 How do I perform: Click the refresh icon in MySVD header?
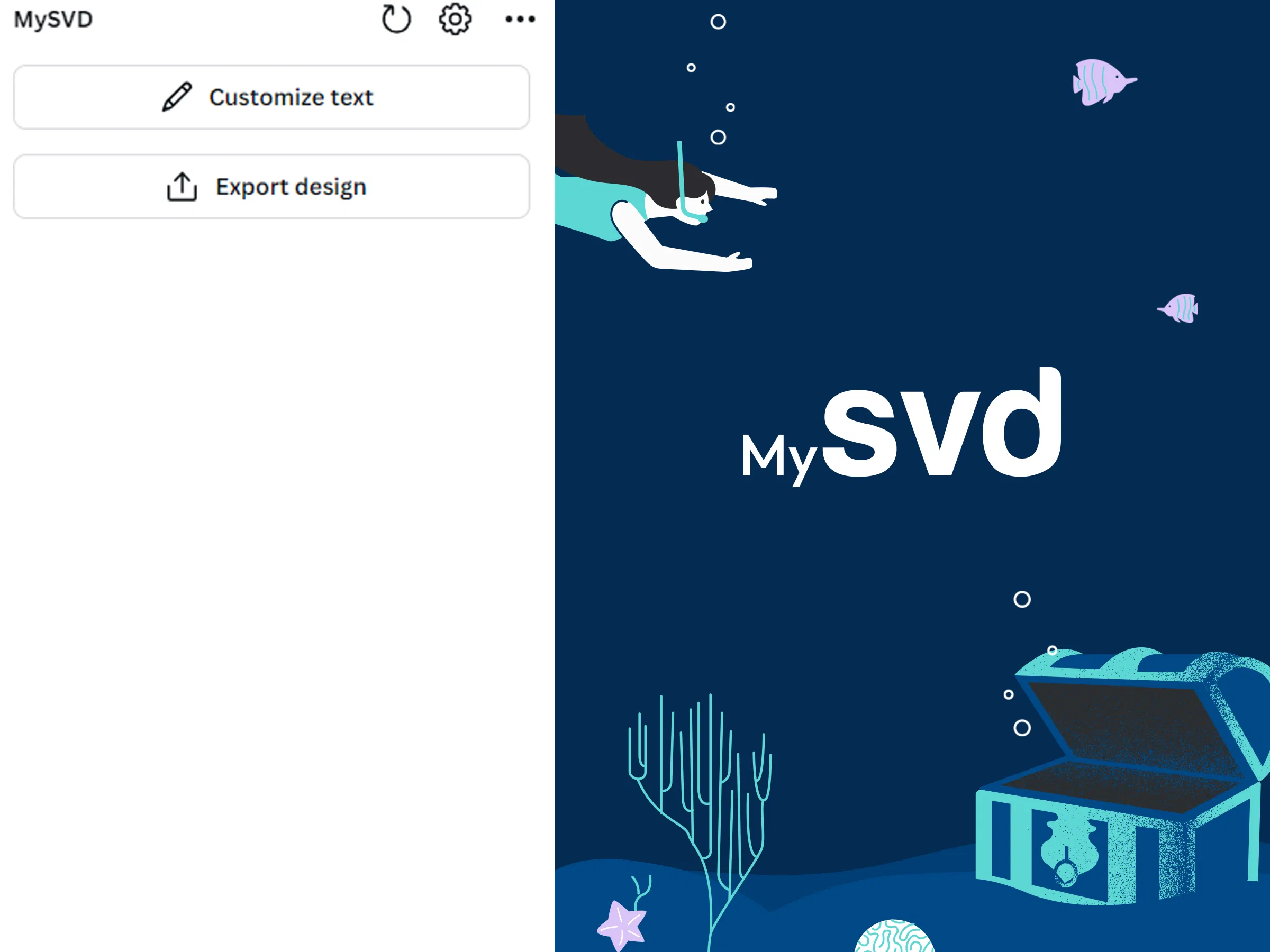396,19
